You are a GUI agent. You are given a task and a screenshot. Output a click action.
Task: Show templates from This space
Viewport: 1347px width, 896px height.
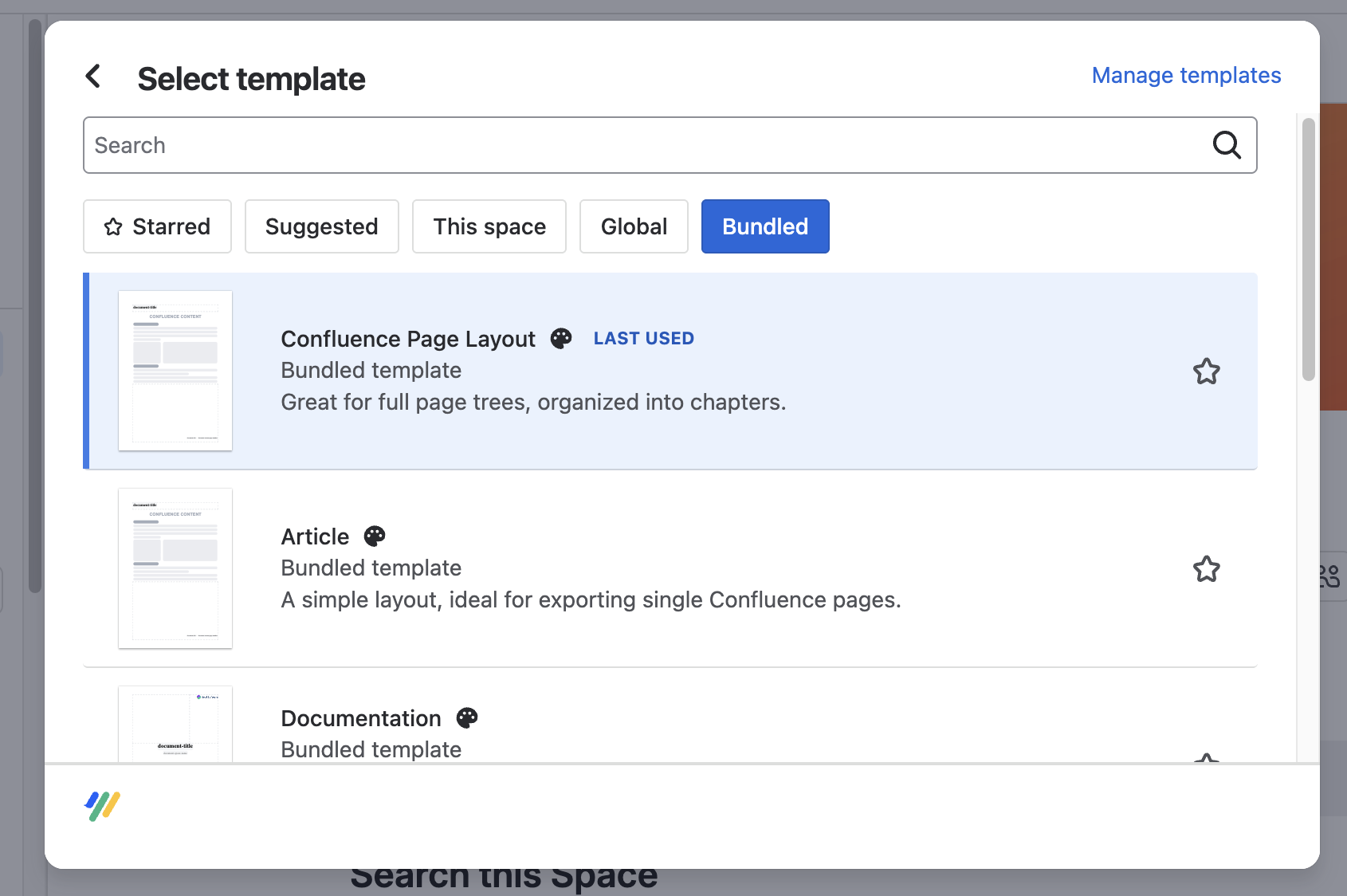pyautogui.click(x=489, y=226)
